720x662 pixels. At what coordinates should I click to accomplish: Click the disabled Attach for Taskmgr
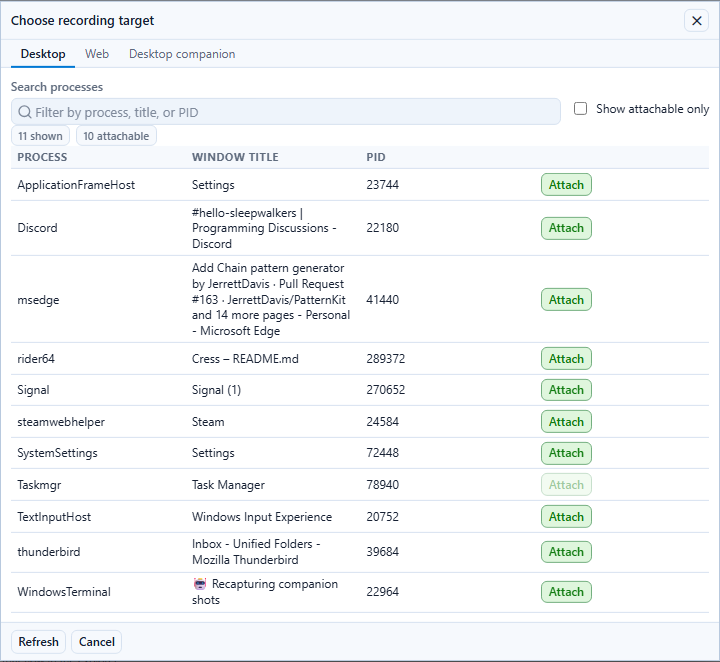[x=566, y=485]
